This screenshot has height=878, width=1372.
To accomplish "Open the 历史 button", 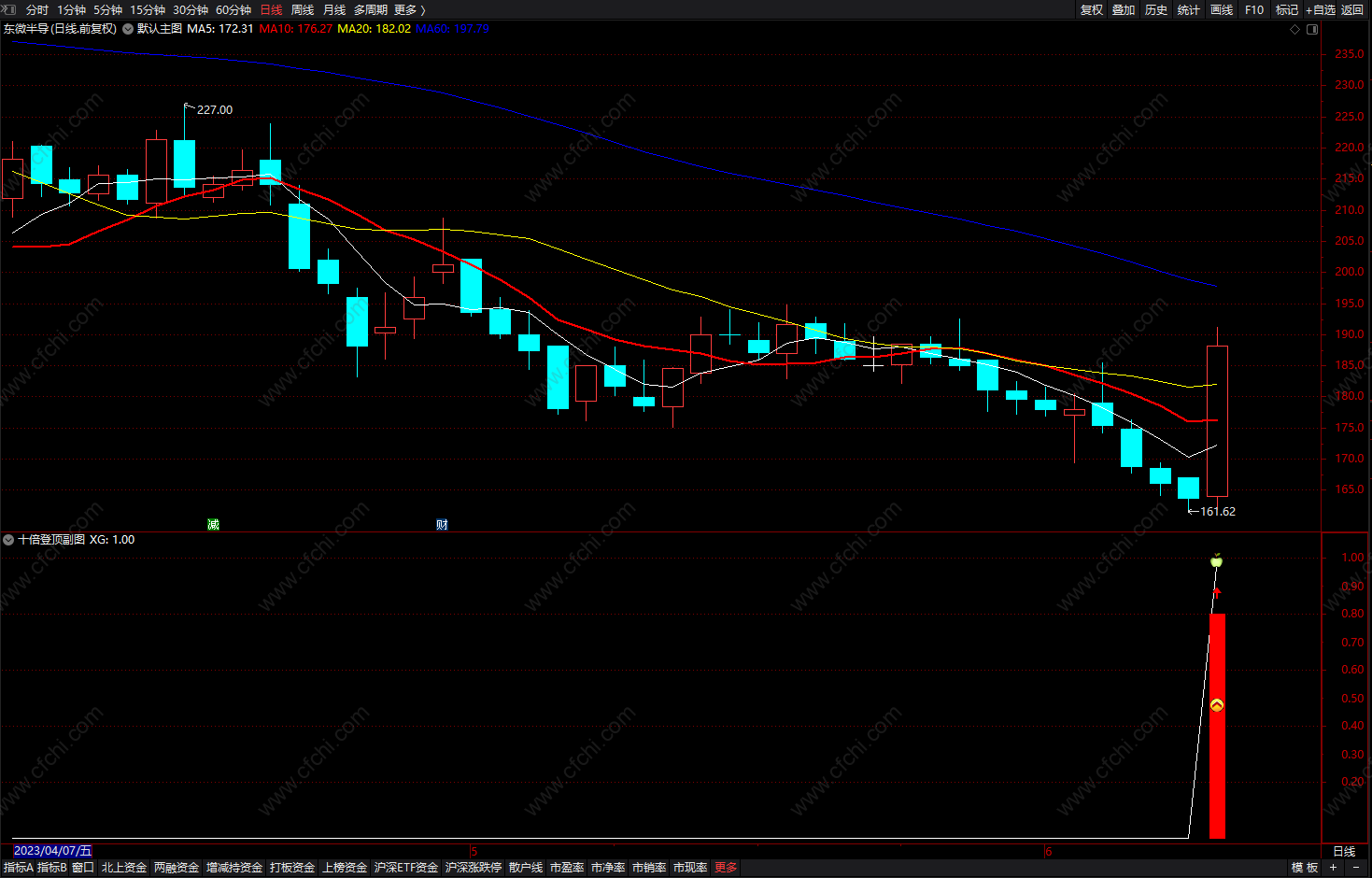I will click(1156, 9).
